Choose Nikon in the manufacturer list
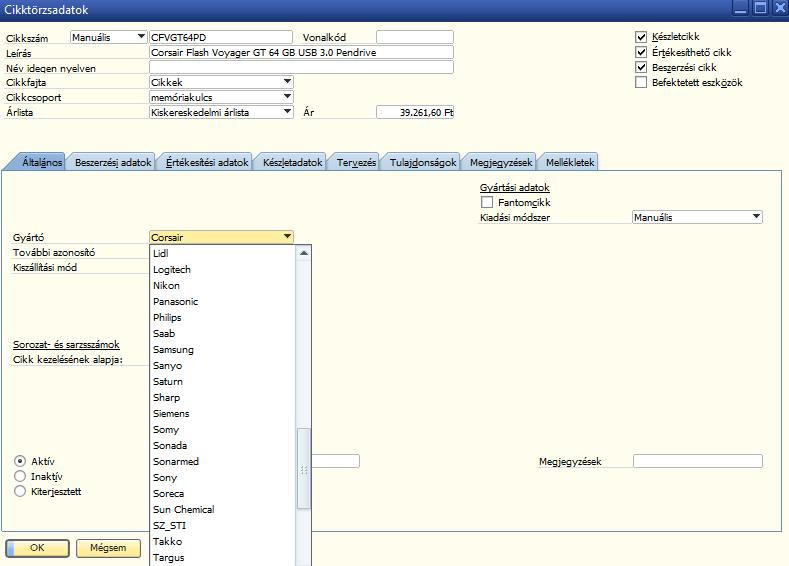Image resolution: width=789 pixels, height=566 pixels. coord(223,286)
